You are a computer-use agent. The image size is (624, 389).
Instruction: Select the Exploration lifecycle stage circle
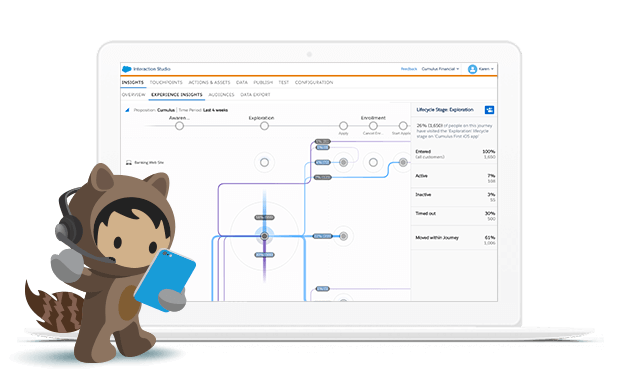click(264, 126)
